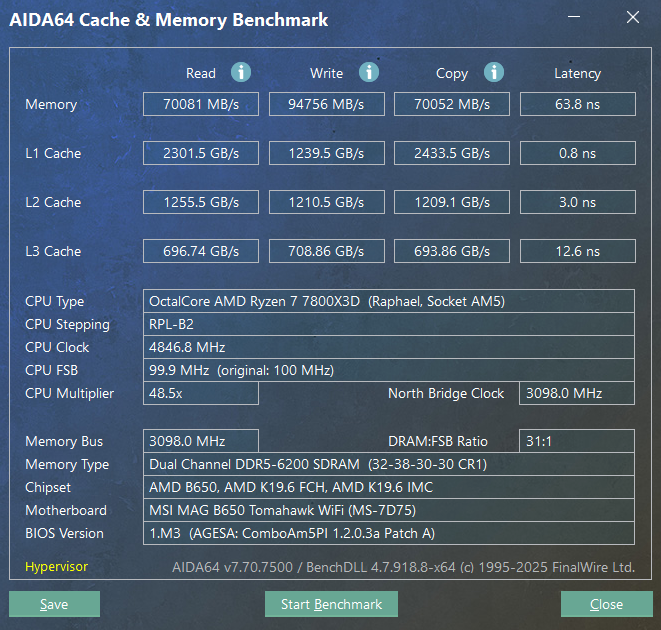The height and width of the screenshot is (630, 661).
Task: Click the Memory Bus label
Action: coord(64,442)
